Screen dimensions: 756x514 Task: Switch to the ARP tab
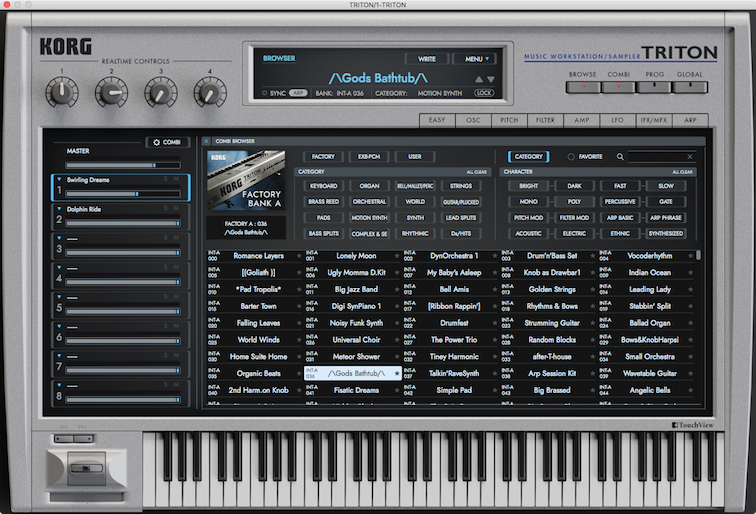(x=690, y=120)
